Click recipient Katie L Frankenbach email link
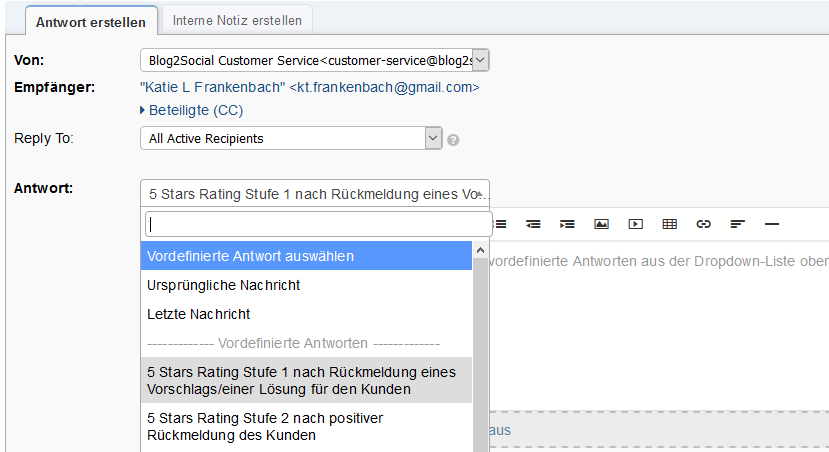 click(310, 87)
